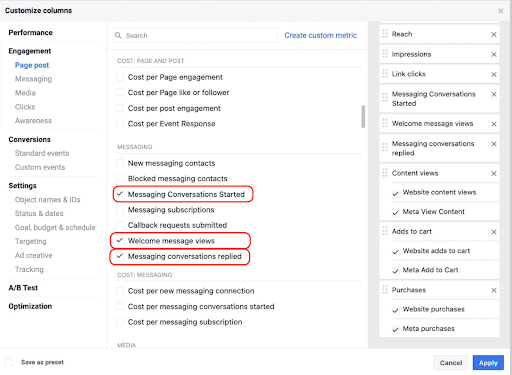Check Cost per Page like or follower

tap(120, 92)
